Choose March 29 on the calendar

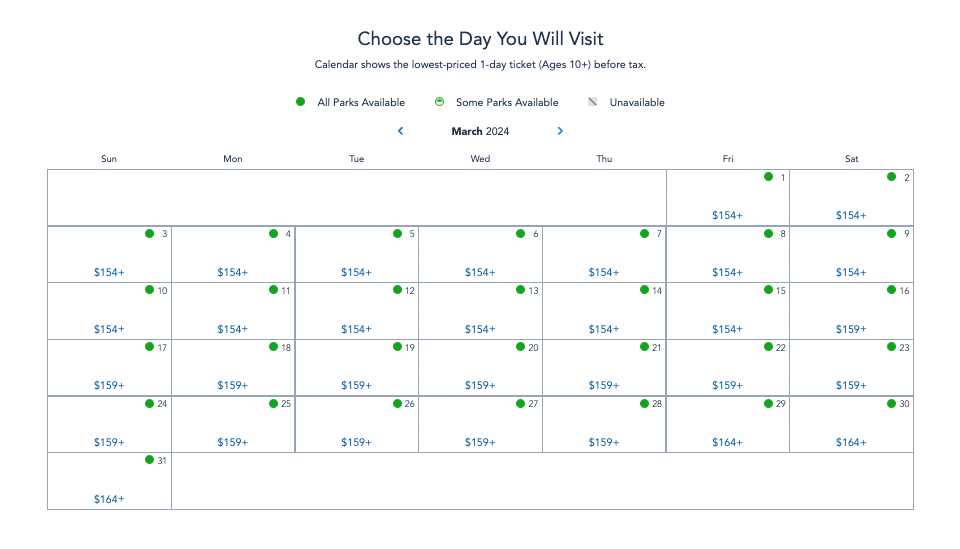(727, 425)
